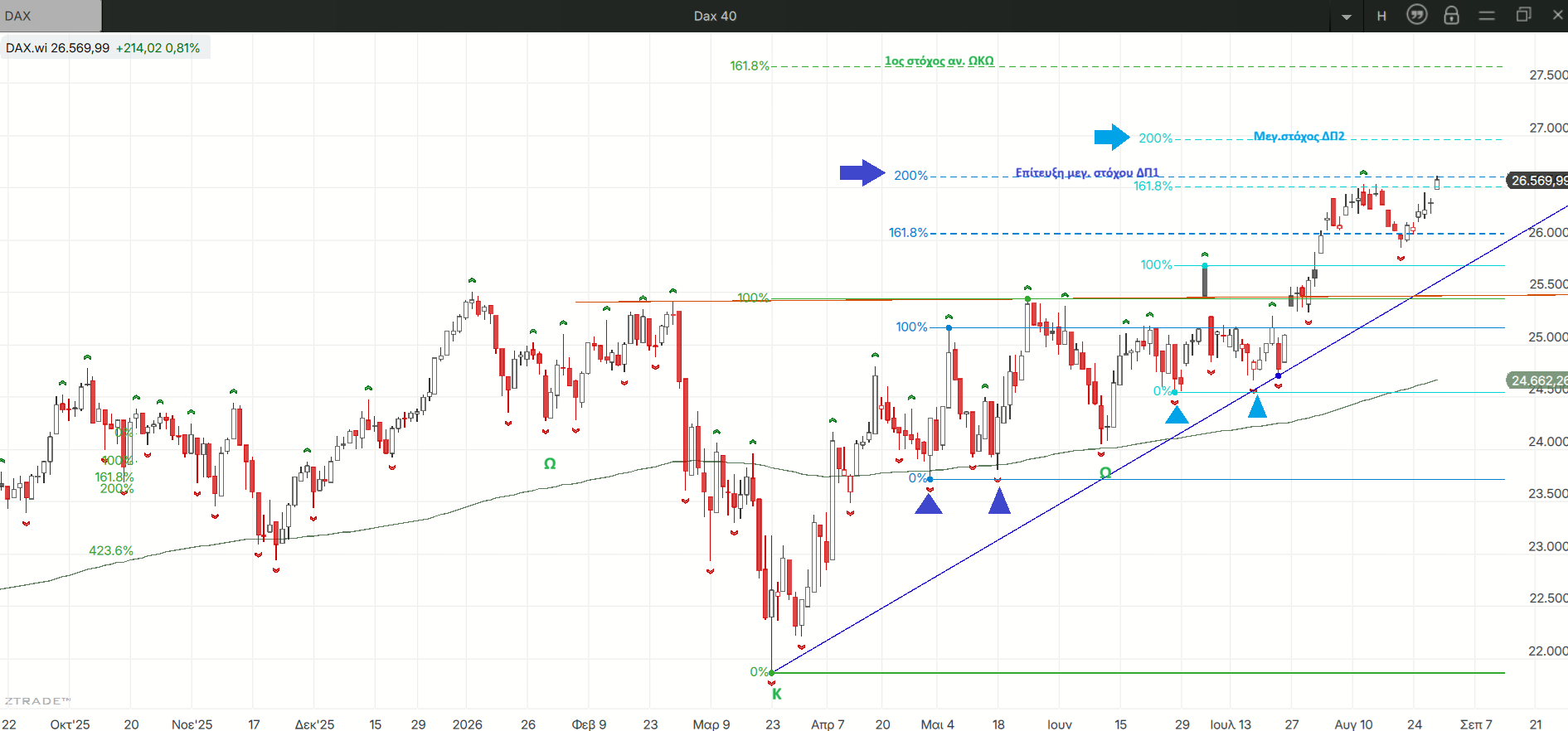
Task: Select the light blue right-pointing arrow shape
Action: coord(1112,137)
